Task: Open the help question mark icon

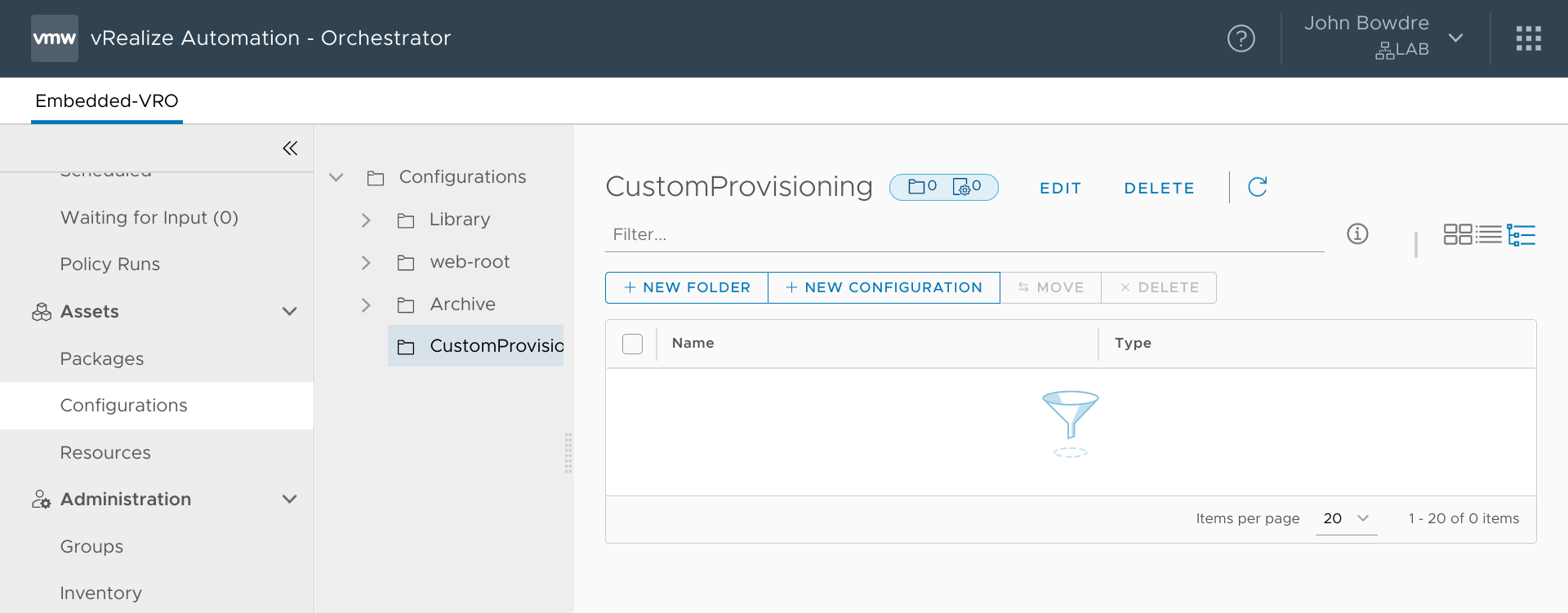Action: 1241,38
